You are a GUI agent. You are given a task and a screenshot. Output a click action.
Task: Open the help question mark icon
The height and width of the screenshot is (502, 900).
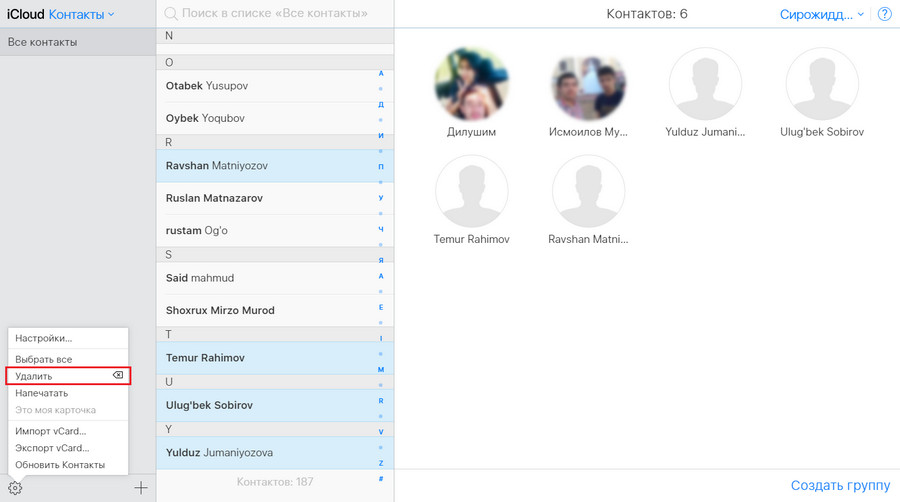point(884,15)
